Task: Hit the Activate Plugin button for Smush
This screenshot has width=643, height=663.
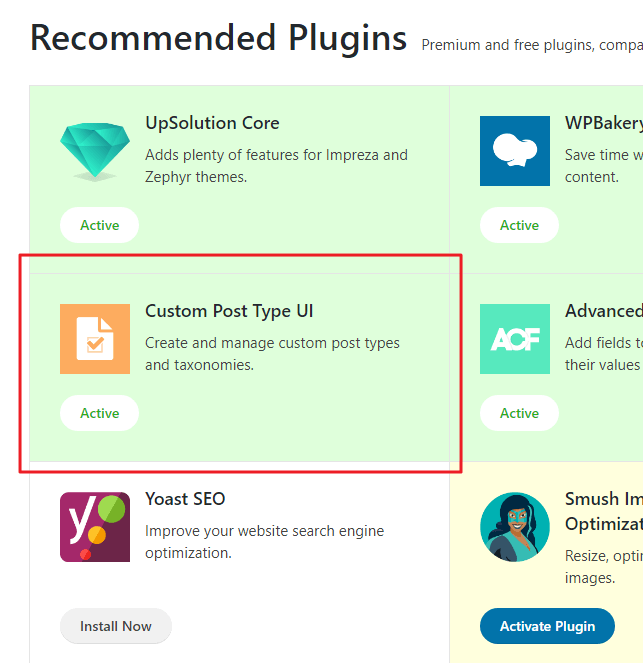Action: (547, 626)
